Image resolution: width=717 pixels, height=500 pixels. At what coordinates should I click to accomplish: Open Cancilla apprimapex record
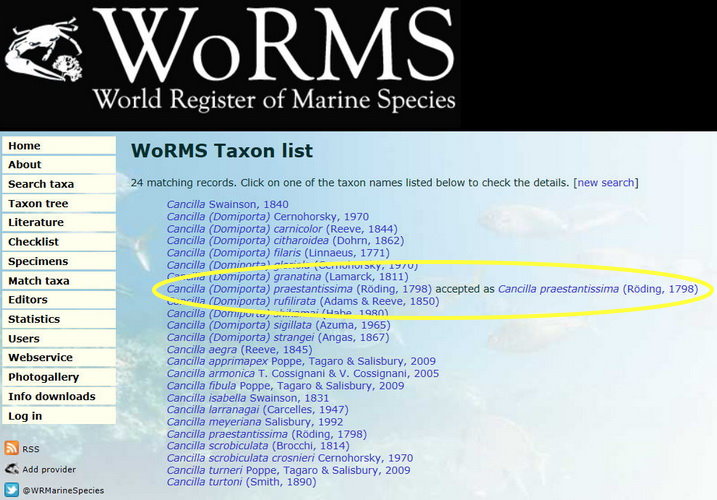301,361
